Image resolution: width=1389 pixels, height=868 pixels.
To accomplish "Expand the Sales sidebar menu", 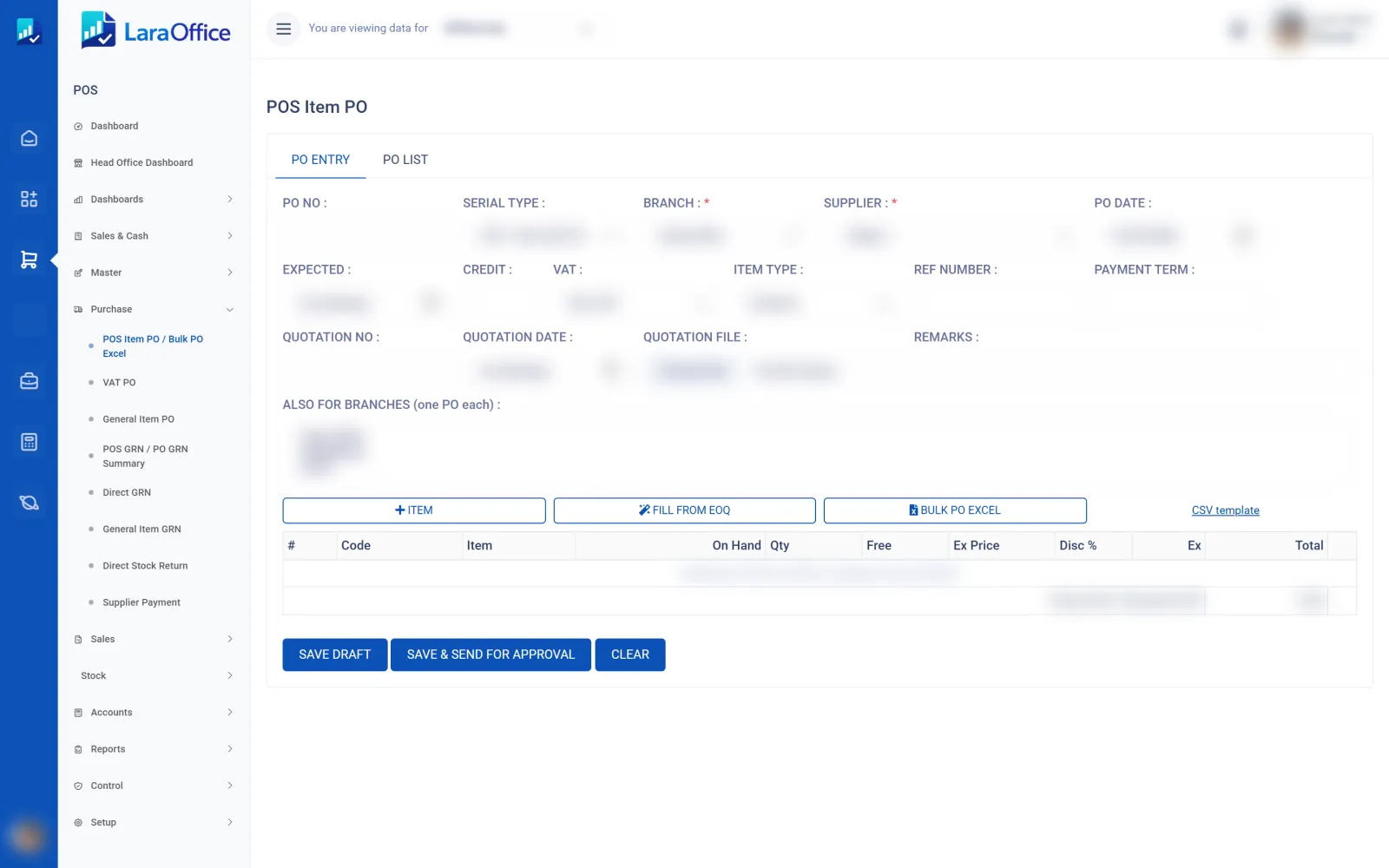I will 154,639.
